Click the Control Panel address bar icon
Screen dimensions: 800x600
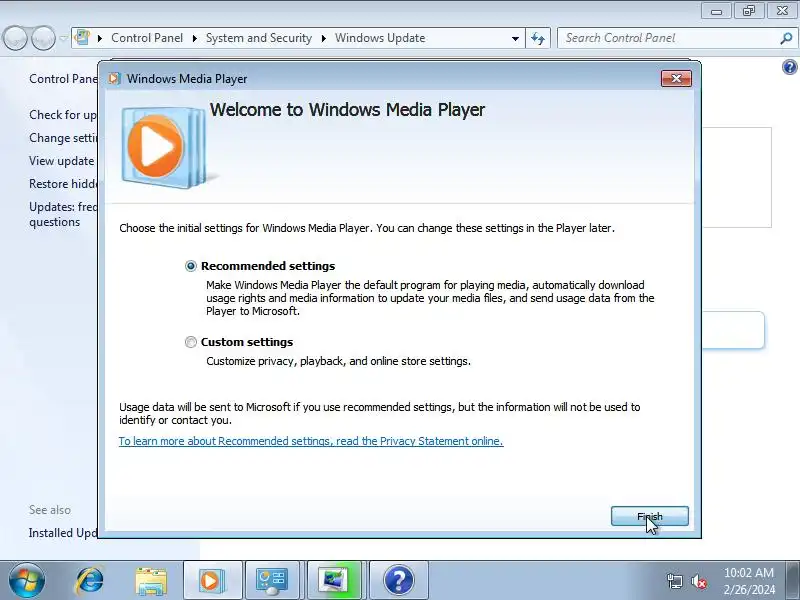(x=83, y=38)
